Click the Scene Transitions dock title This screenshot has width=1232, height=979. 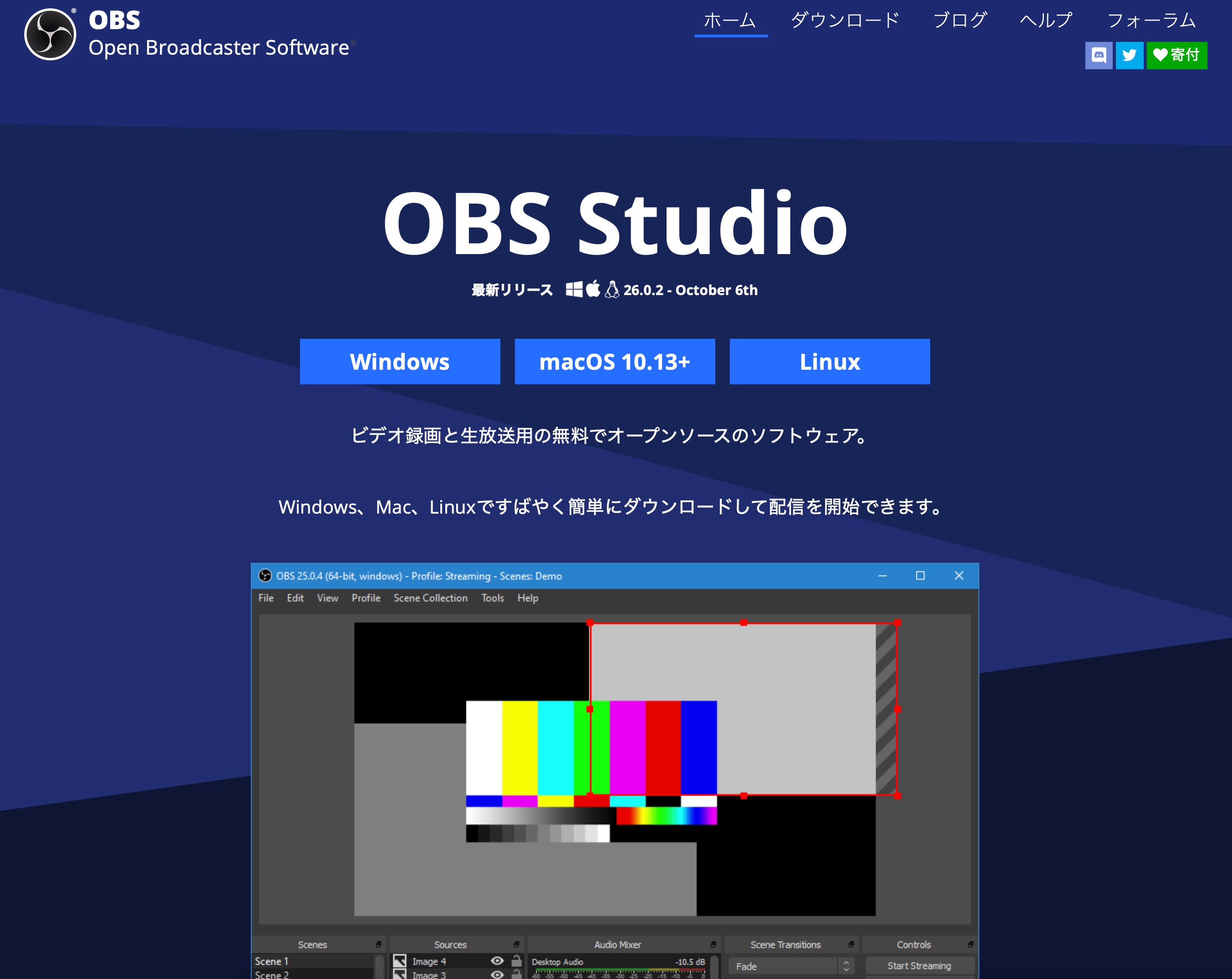[x=786, y=945]
